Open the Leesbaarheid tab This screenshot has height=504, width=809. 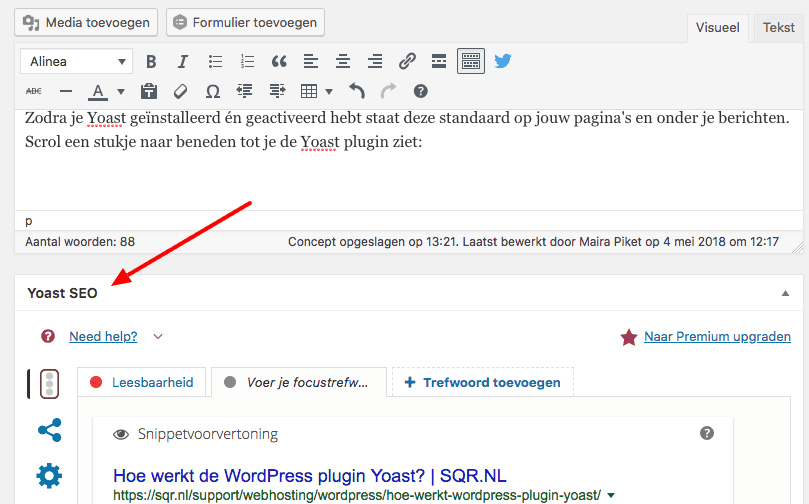pyautogui.click(x=142, y=382)
